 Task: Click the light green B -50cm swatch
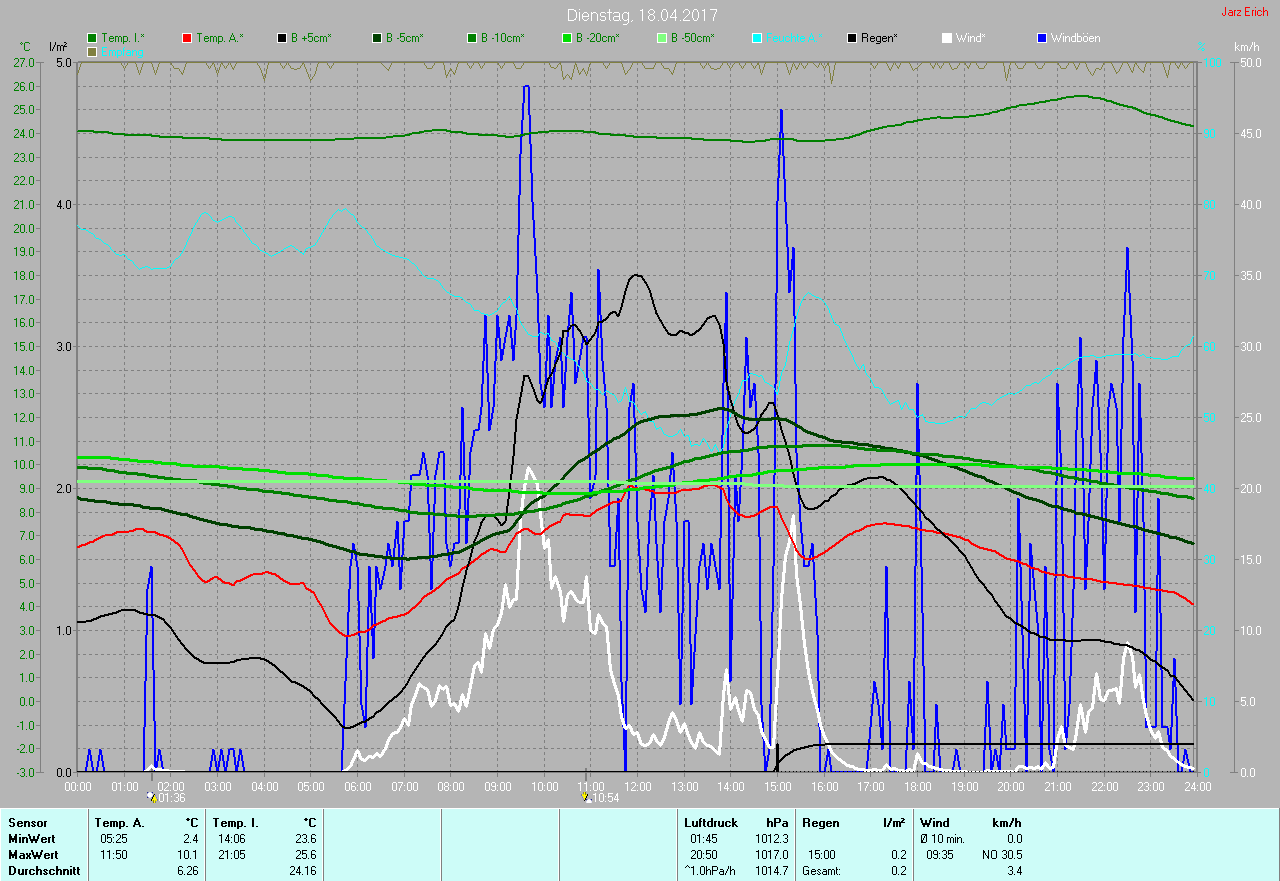coord(662,38)
